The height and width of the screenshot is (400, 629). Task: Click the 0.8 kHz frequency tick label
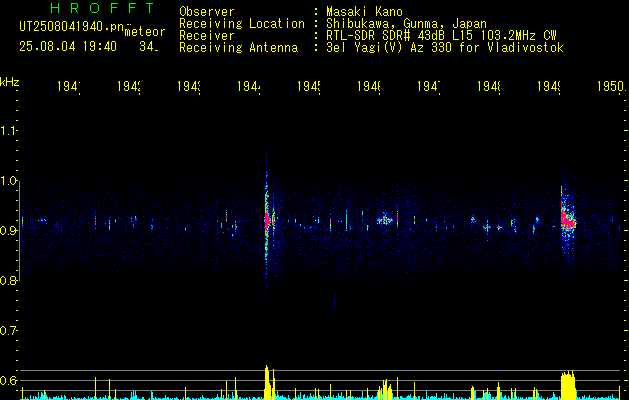click(9, 280)
